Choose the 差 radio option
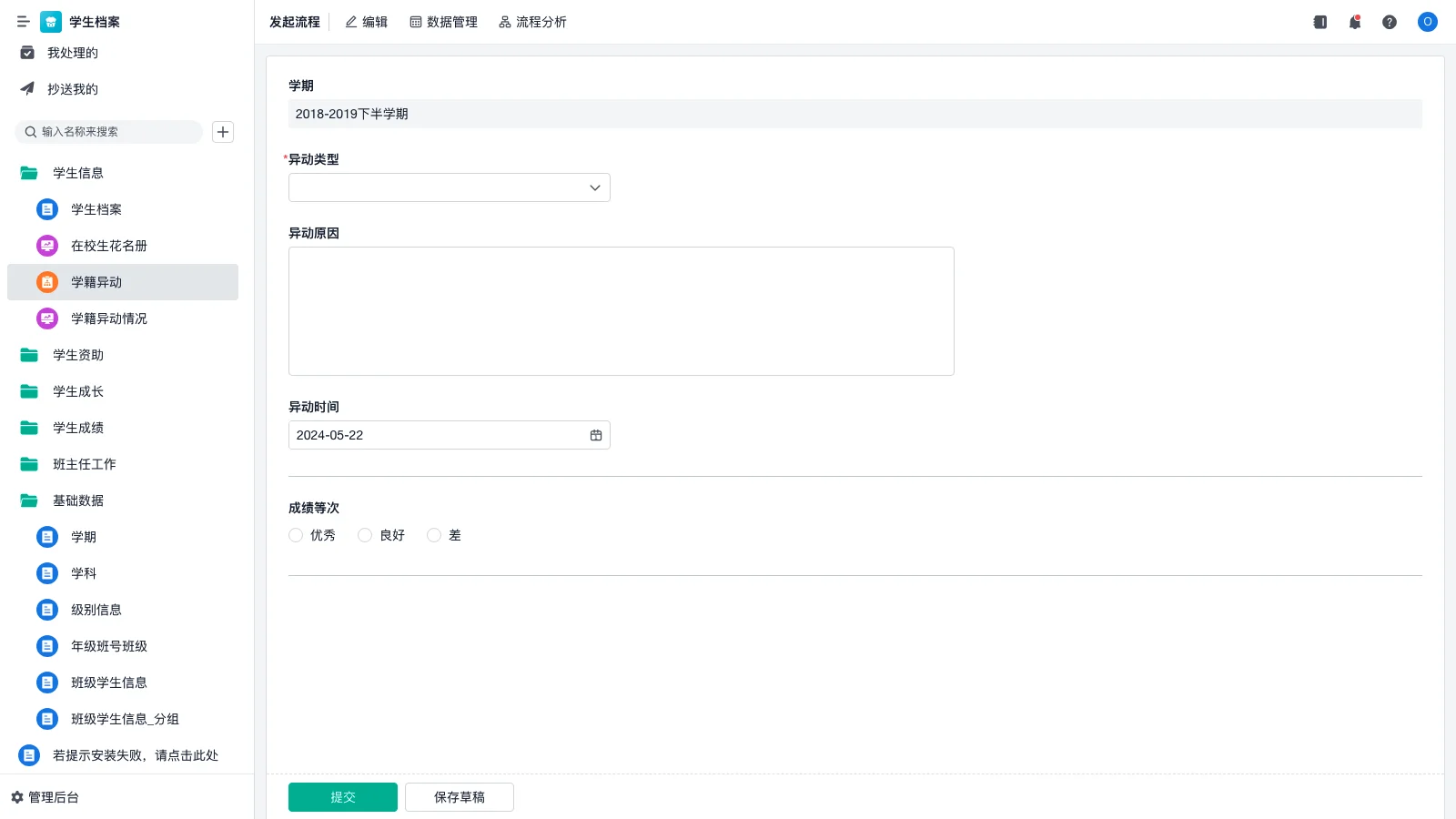Viewport: 1456px width, 819px height. pos(434,535)
